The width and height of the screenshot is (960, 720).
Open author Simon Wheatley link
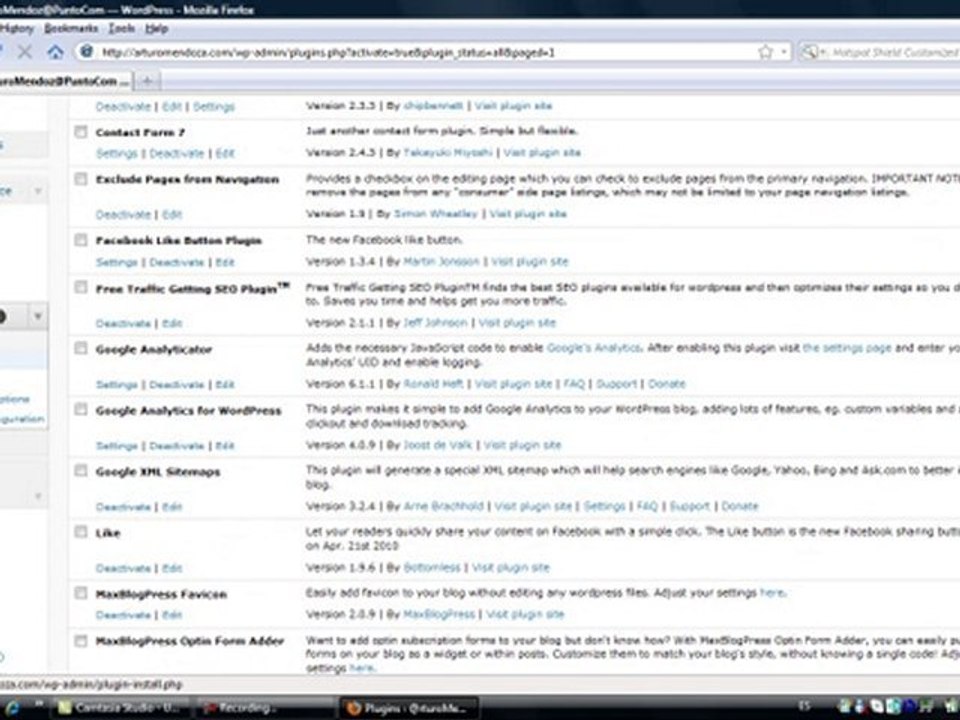435,214
